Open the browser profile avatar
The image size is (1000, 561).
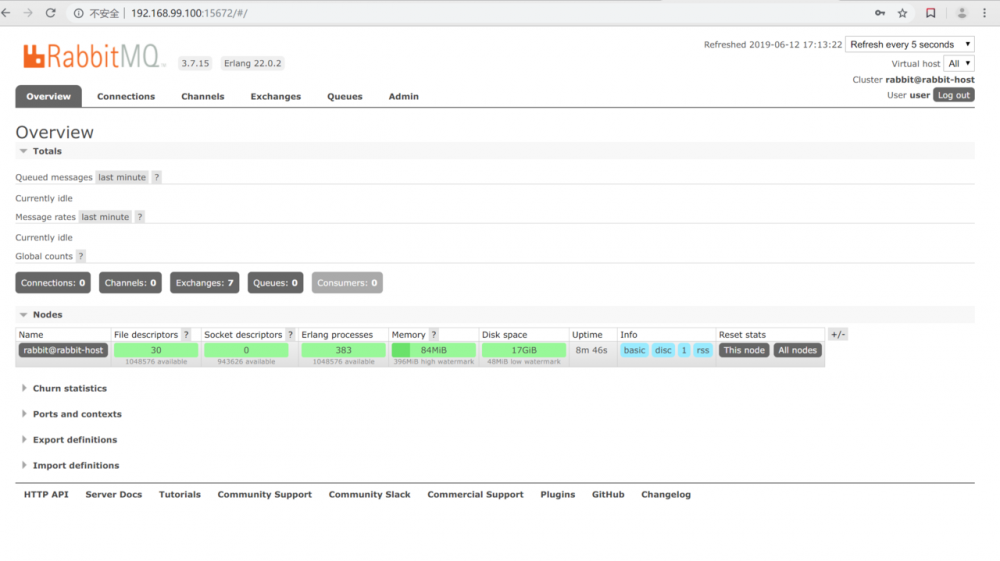coord(962,13)
